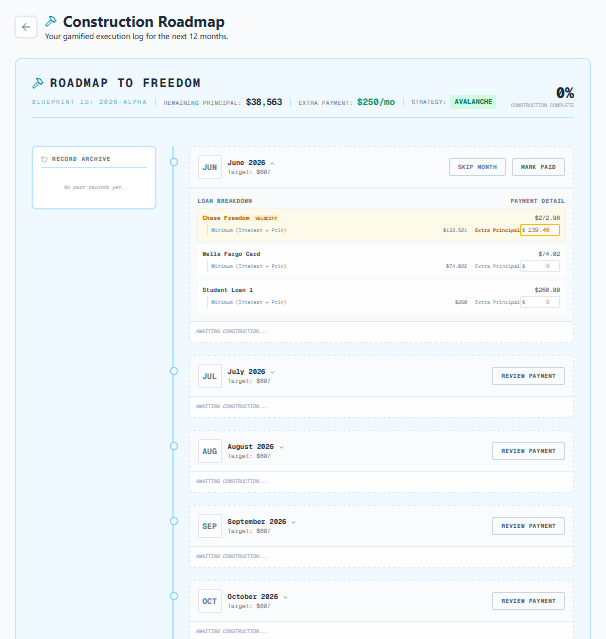Click the Velocity tag on Chase Freedom
Screen dimensions: 606x639
click(x=266, y=218)
